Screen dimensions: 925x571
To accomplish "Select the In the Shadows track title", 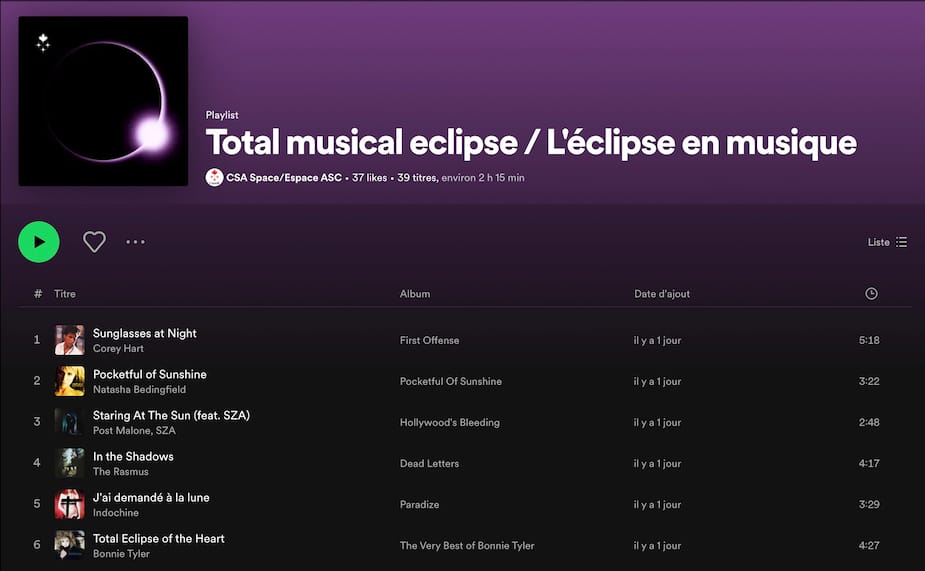I will pyautogui.click(x=133, y=457).
